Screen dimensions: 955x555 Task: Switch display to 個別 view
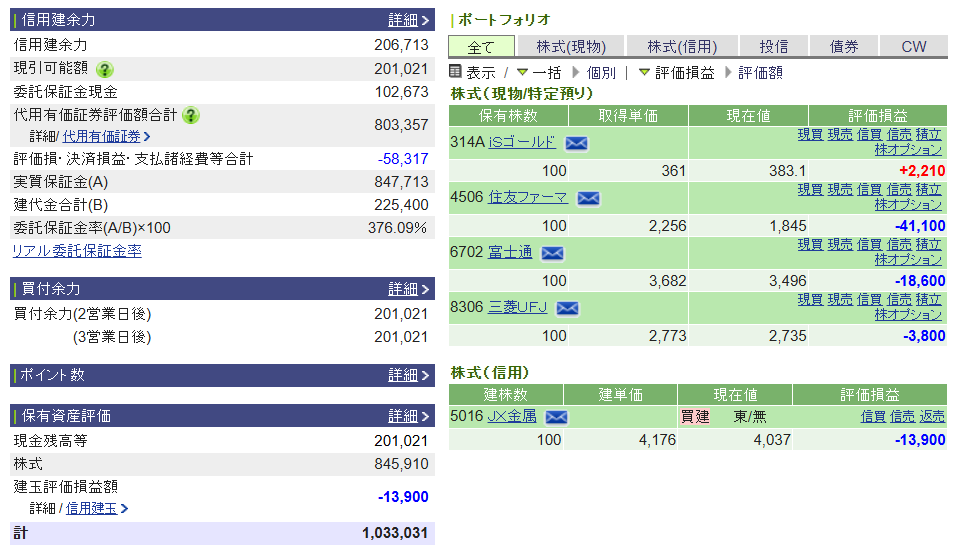point(600,73)
